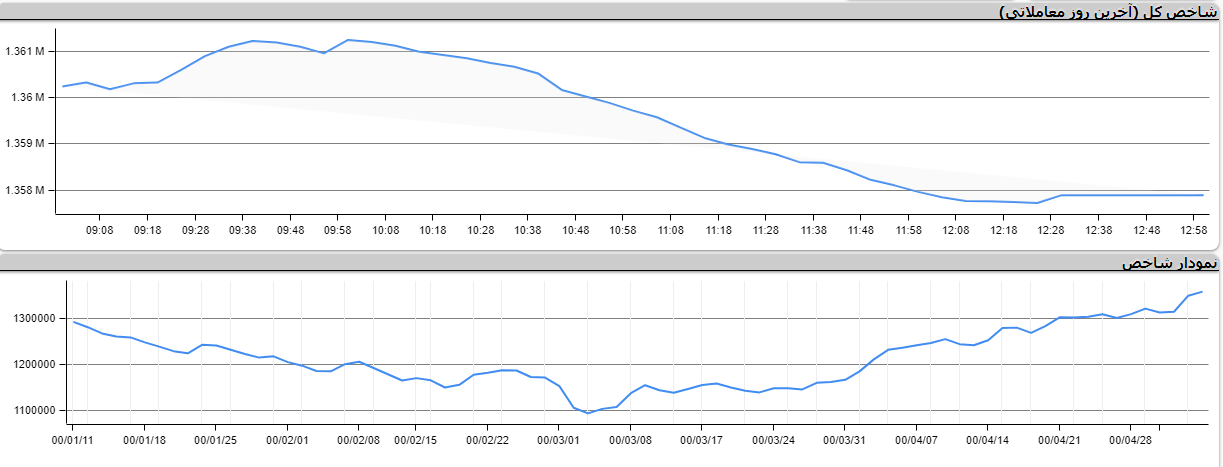
Task: Click the 1.36 M y-axis label
Action: [28, 97]
